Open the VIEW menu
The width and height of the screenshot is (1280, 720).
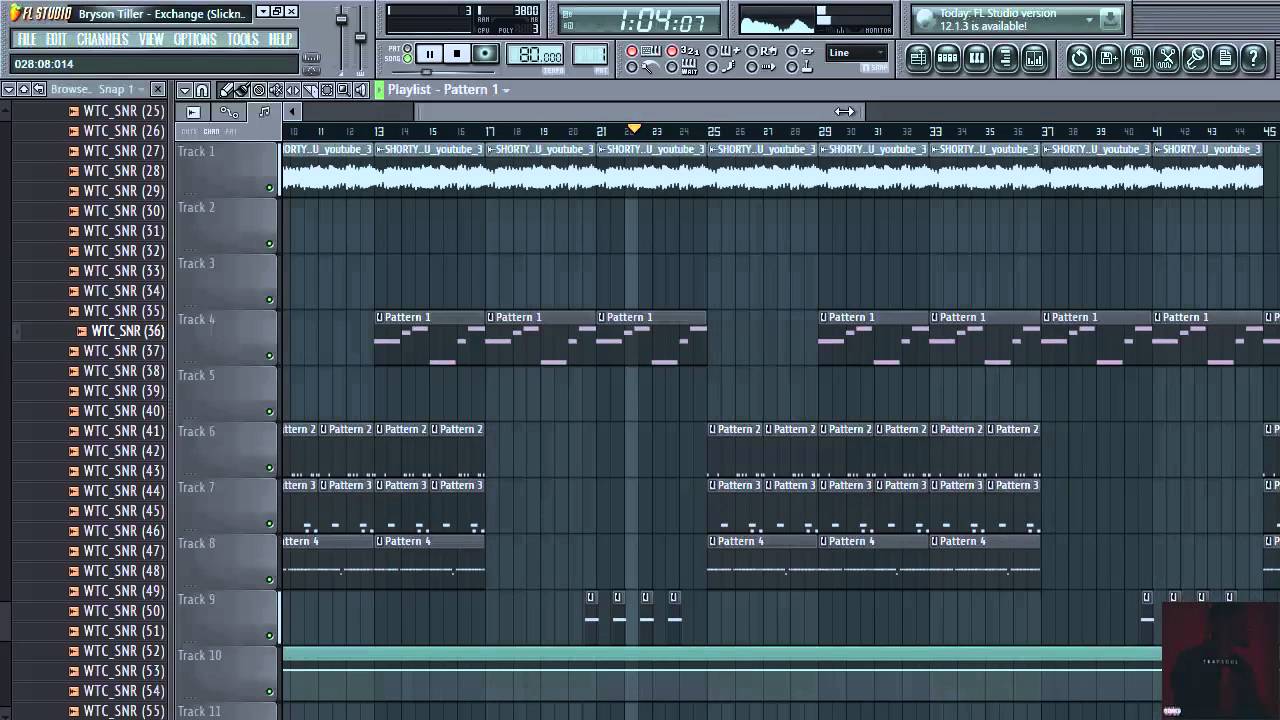[x=151, y=39]
